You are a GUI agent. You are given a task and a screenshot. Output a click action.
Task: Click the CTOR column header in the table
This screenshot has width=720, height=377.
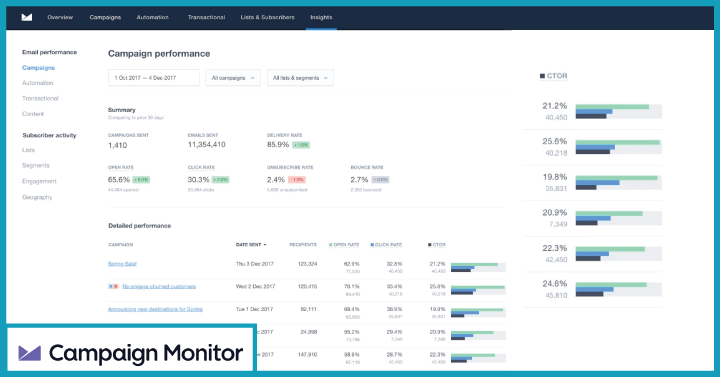click(437, 245)
